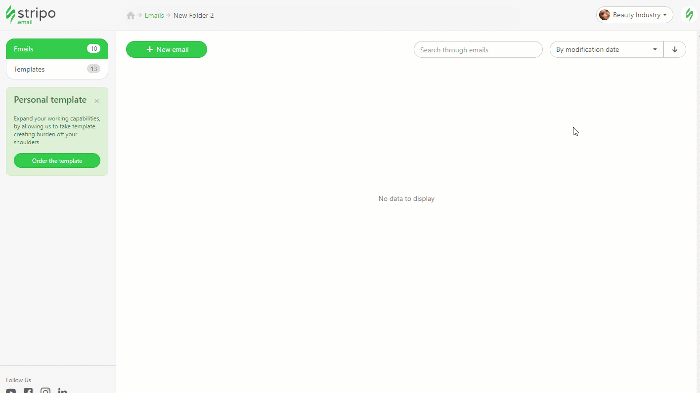Click the No data to display text
Viewport: 700px width, 393px height.
click(x=406, y=198)
